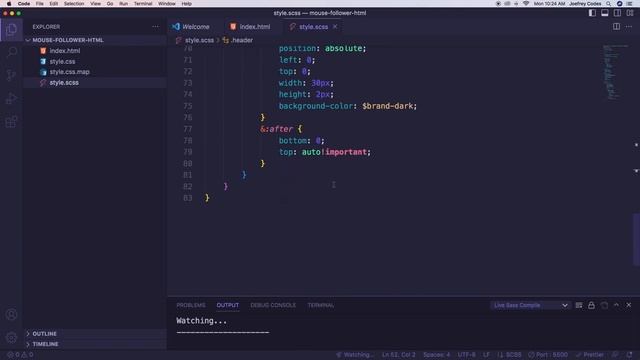The height and width of the screenshot is (360, 640).
Task: Open editor More Actions ellipsis
Action: point(629,27)
